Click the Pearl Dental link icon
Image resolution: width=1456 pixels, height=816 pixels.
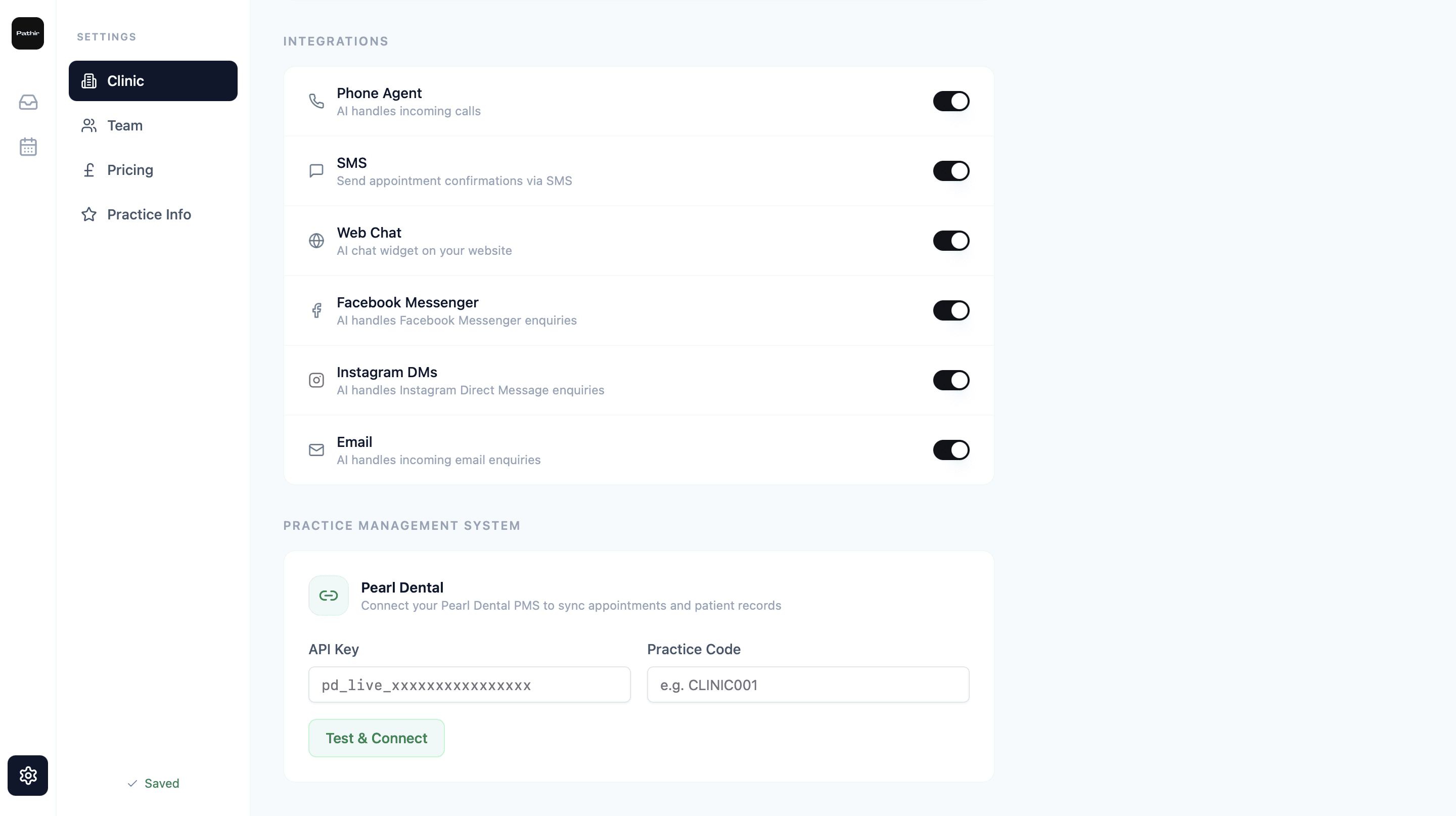pos(329,596)
